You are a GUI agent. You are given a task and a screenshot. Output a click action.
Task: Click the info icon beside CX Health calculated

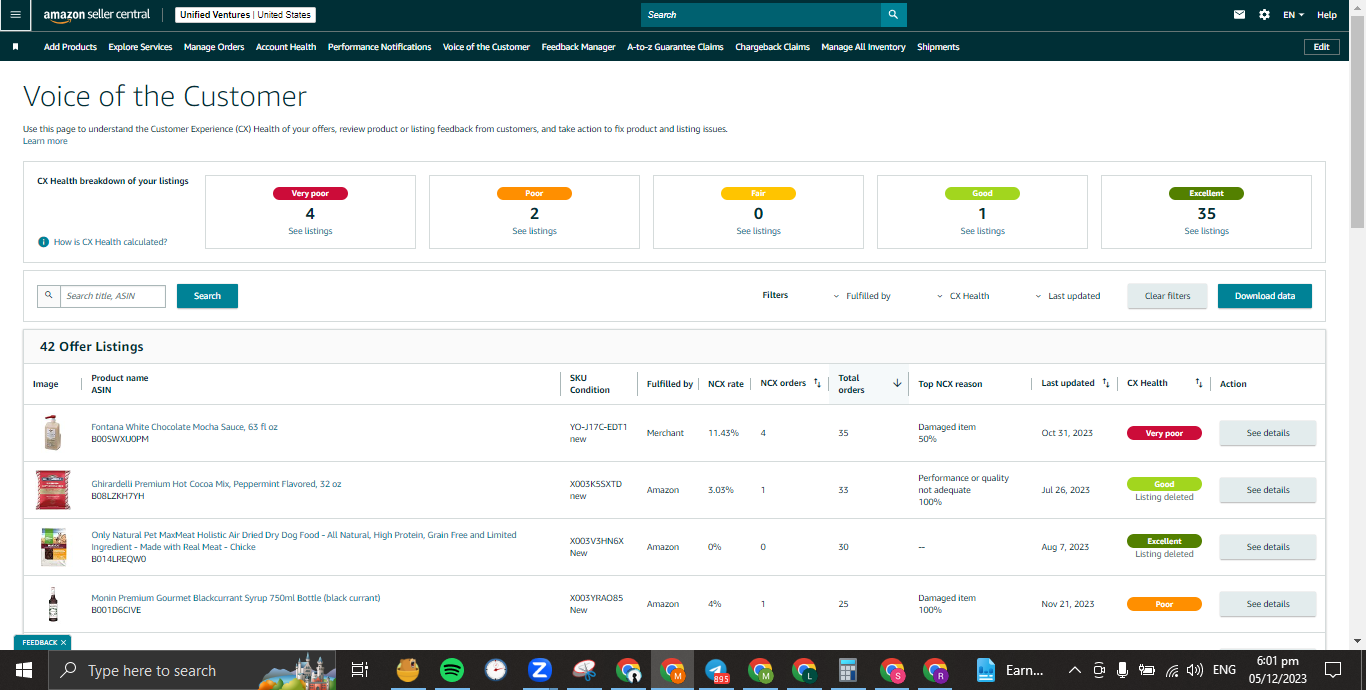[43, 242]
